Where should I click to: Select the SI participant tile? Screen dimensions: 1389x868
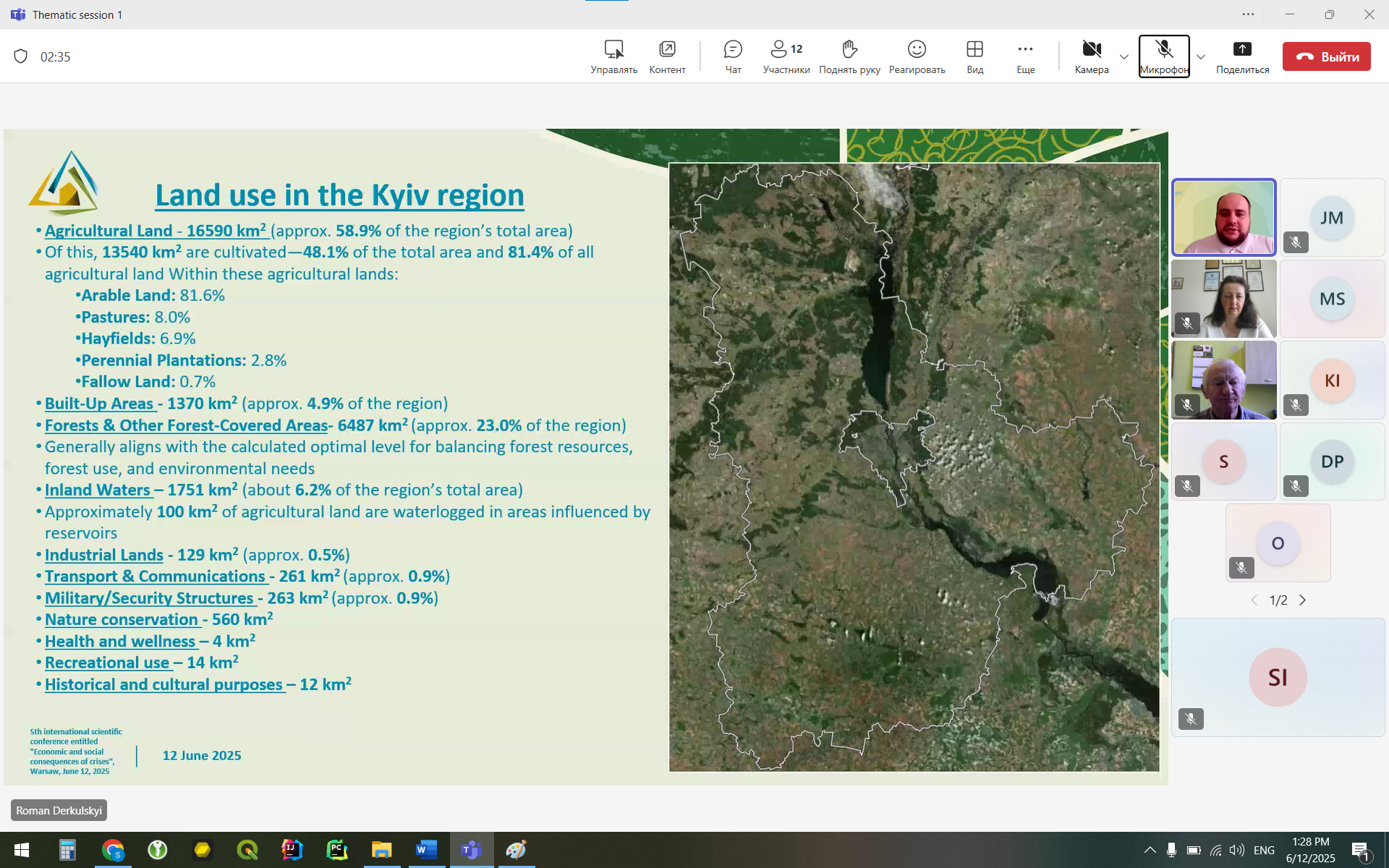tap(1278, 677)
